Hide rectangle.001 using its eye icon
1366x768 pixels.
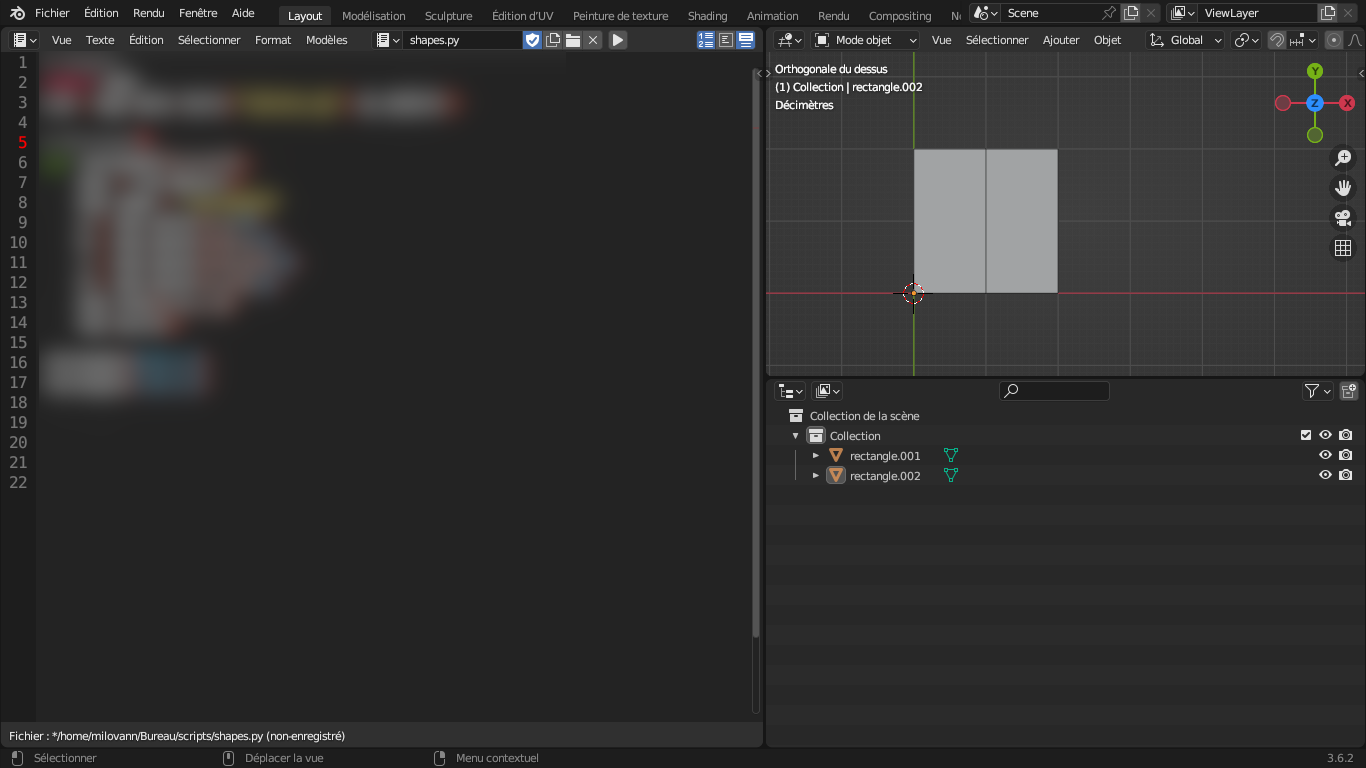point(1325,455)
